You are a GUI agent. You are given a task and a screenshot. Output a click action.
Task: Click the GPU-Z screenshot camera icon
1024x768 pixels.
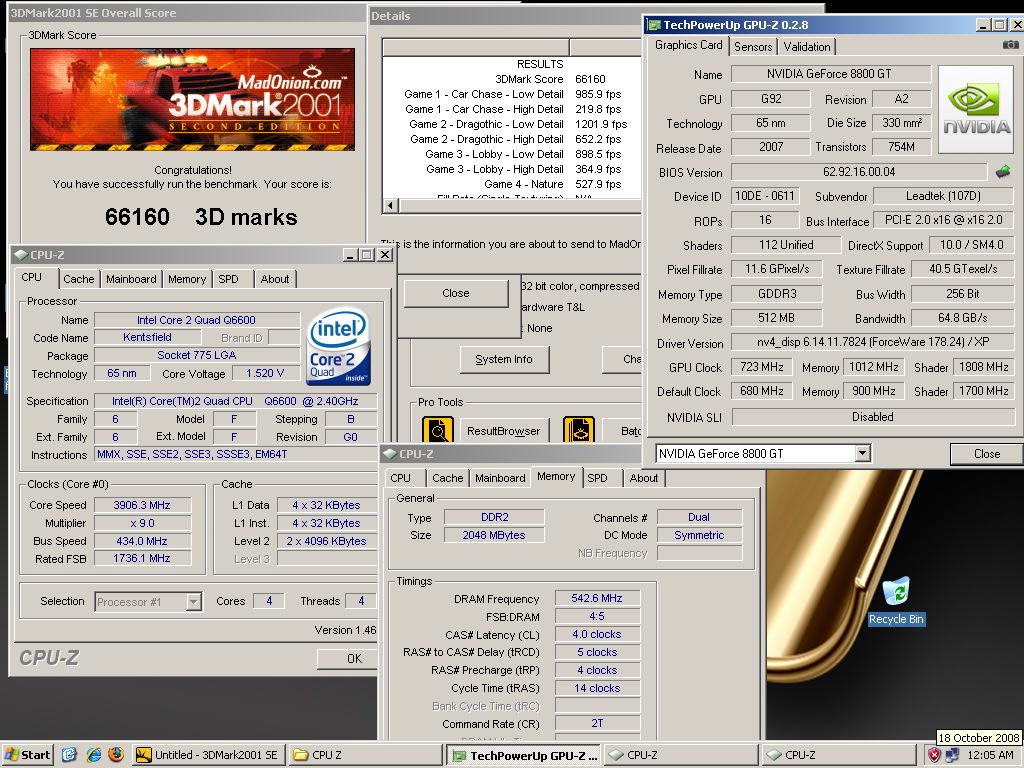pyautogui.click(x=1010, y=44)
